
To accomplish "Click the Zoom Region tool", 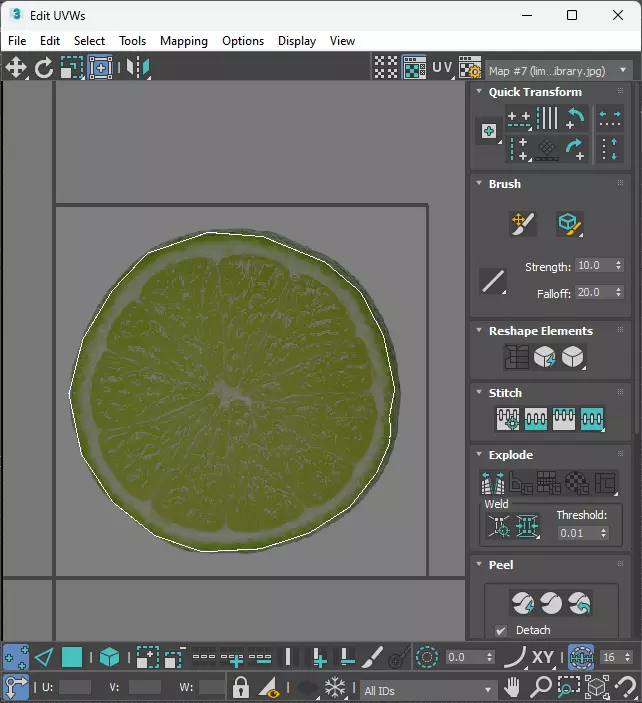I will click(568, 687).
